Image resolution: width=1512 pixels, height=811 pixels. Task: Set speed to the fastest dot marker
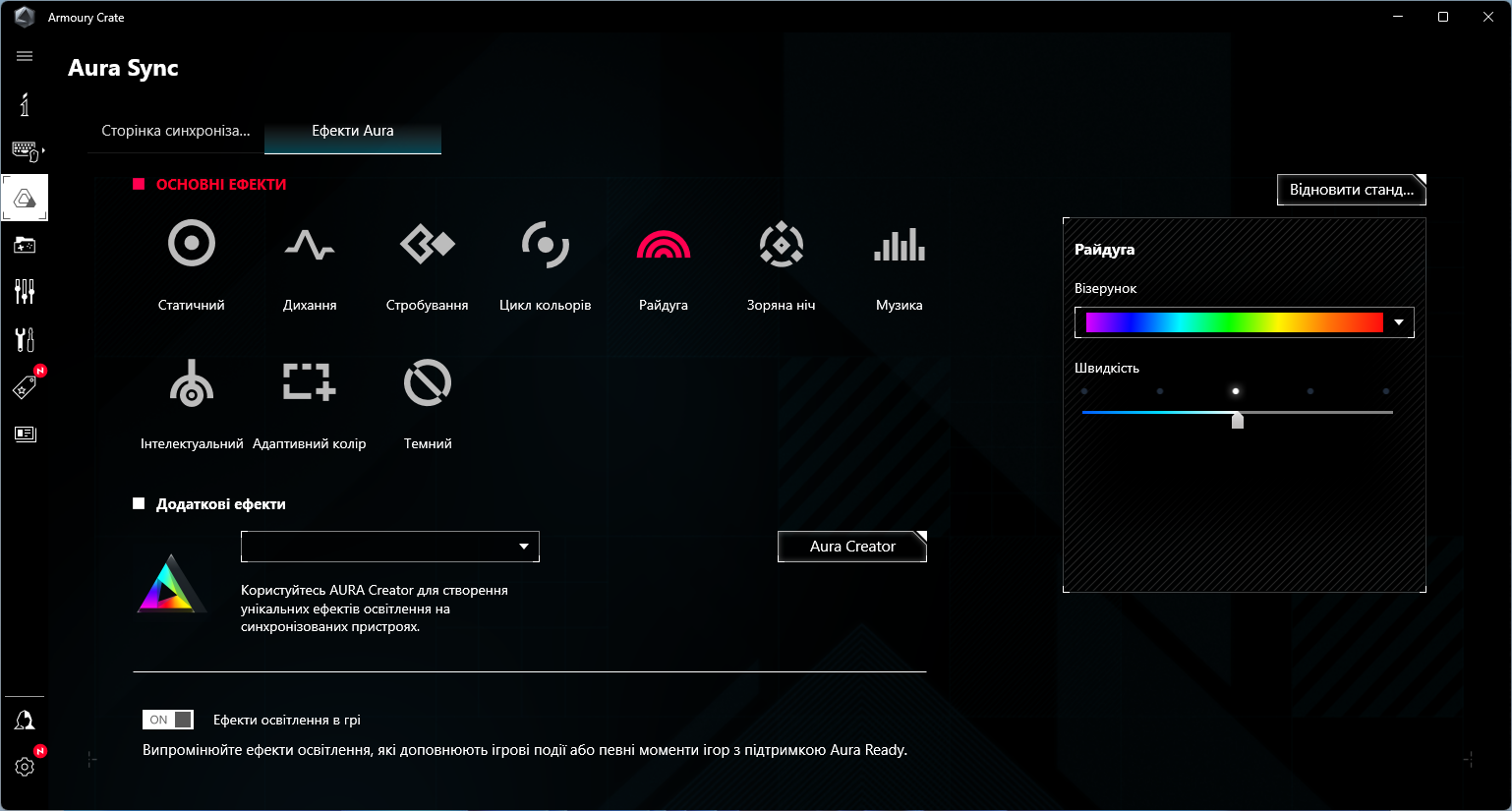pos(1386,391)
